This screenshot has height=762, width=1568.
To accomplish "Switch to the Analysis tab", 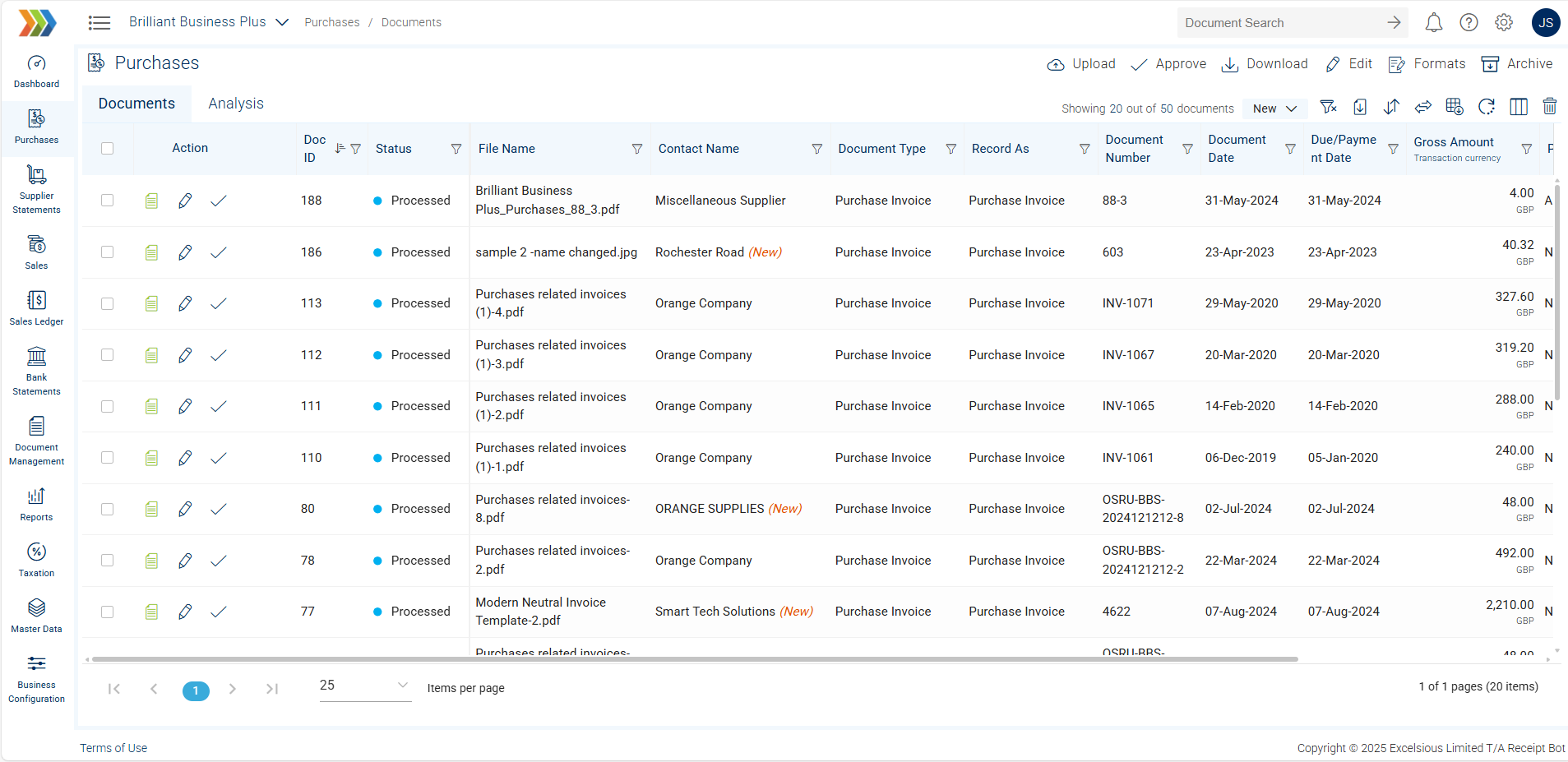I will [x=236, y=104].
